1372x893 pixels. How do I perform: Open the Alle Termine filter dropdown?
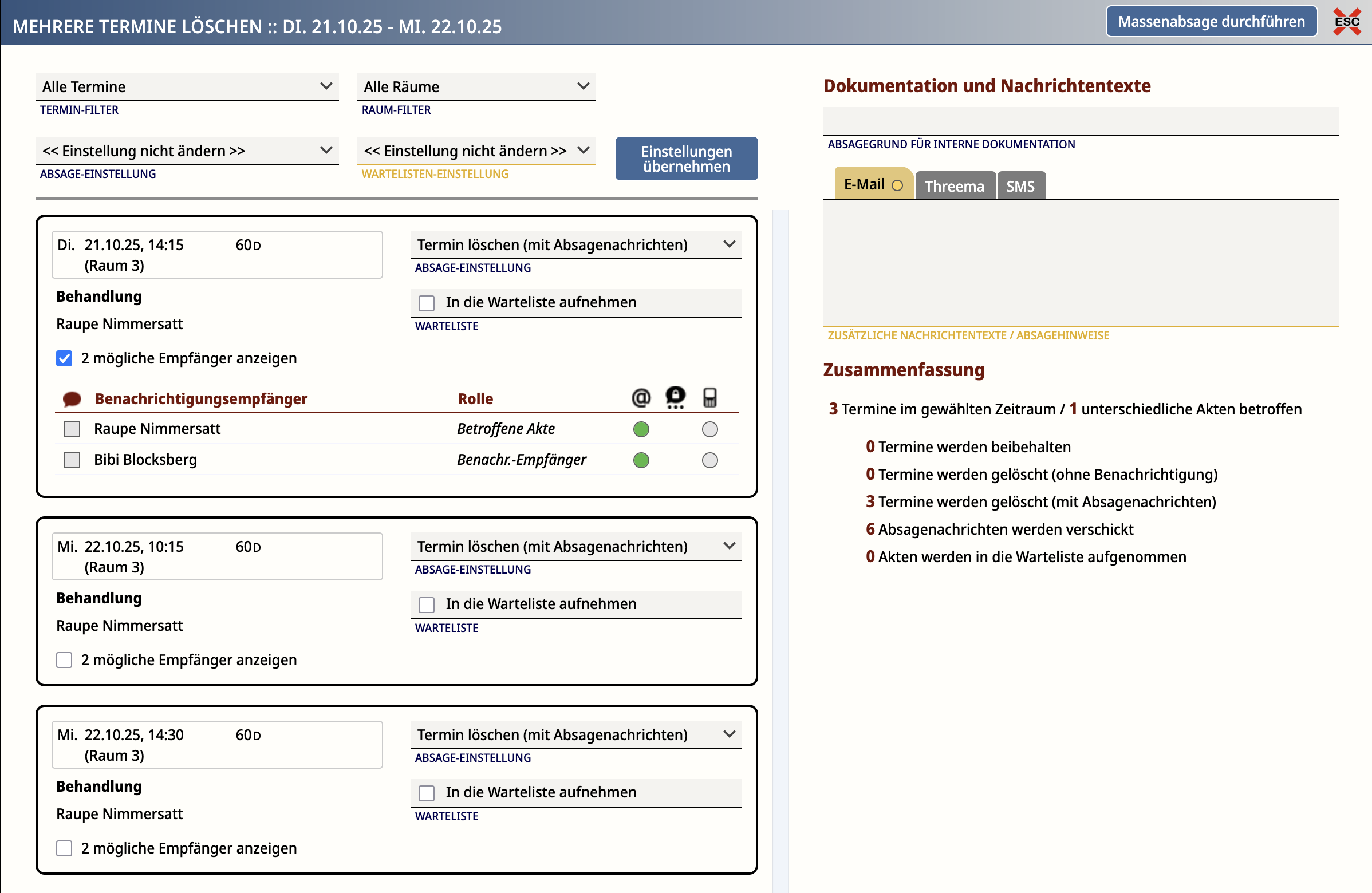187,86
